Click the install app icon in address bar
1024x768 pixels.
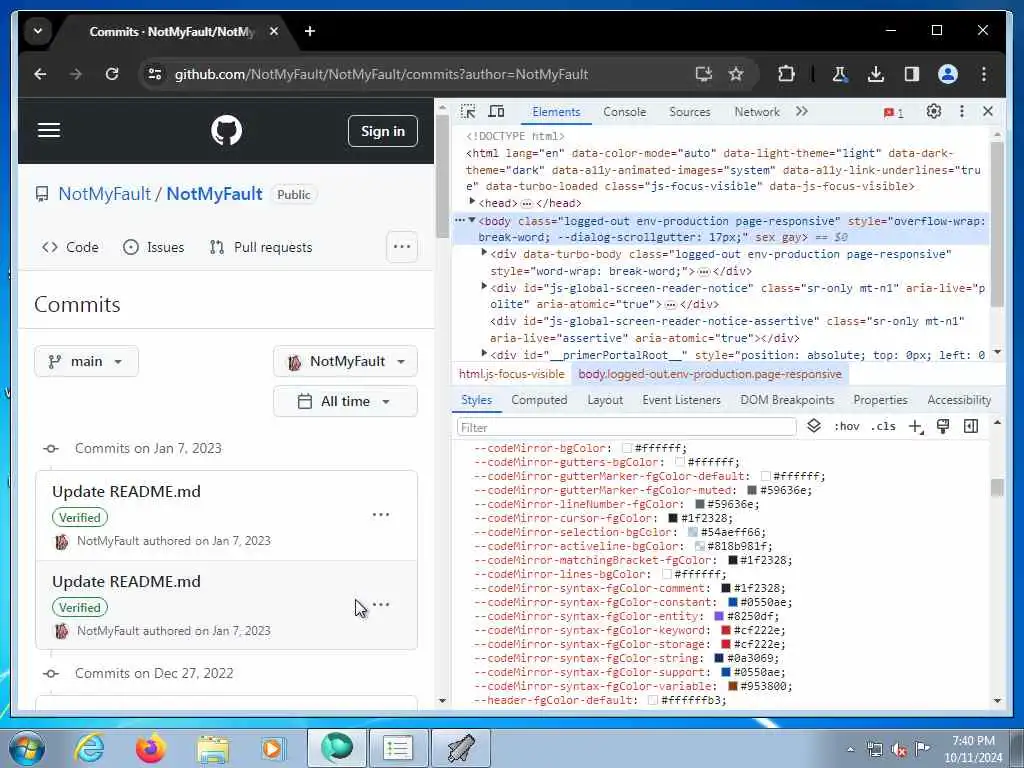703,74
